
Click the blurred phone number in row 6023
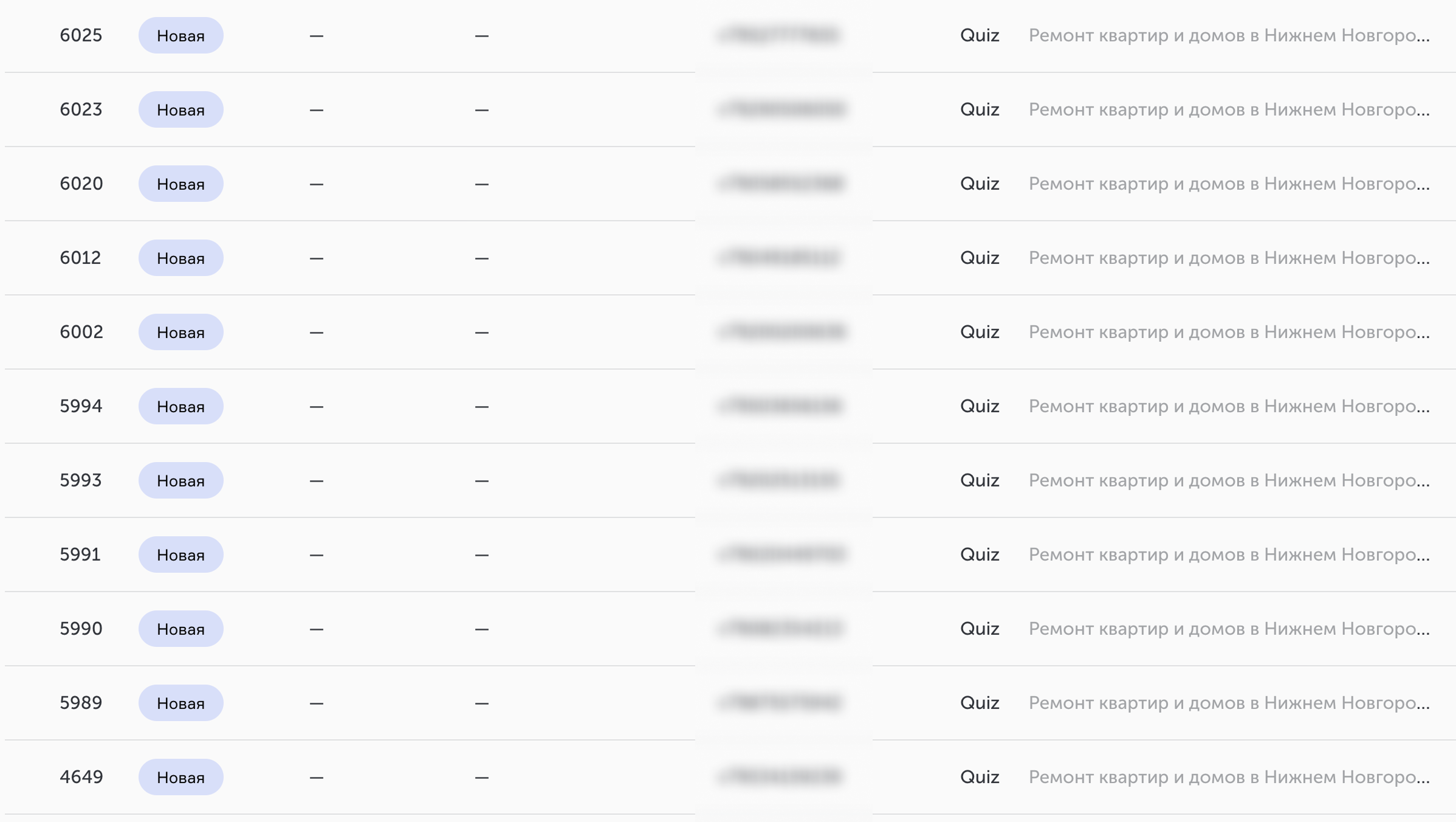(781, 109)
